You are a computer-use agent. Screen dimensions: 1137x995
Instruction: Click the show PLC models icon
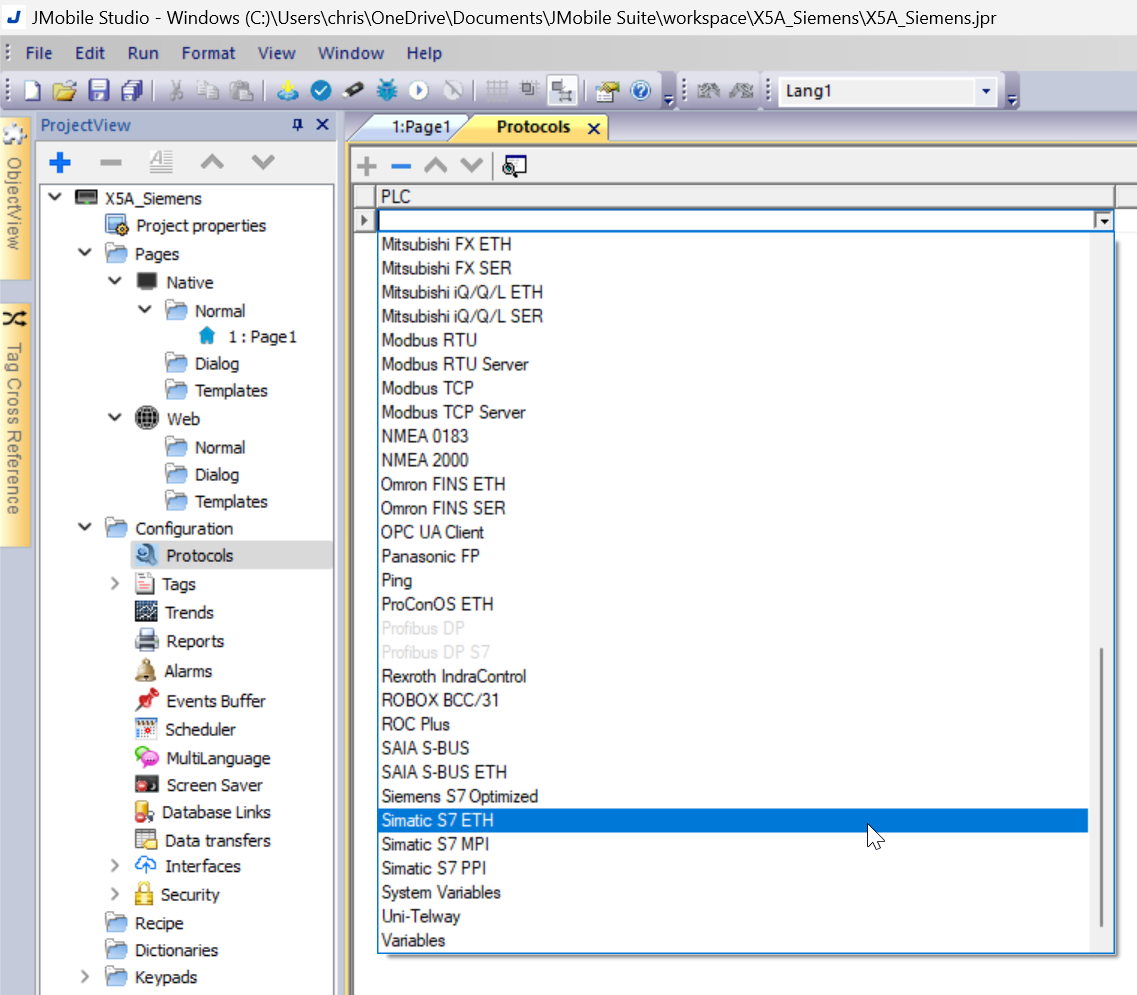(x=514, y=166)
